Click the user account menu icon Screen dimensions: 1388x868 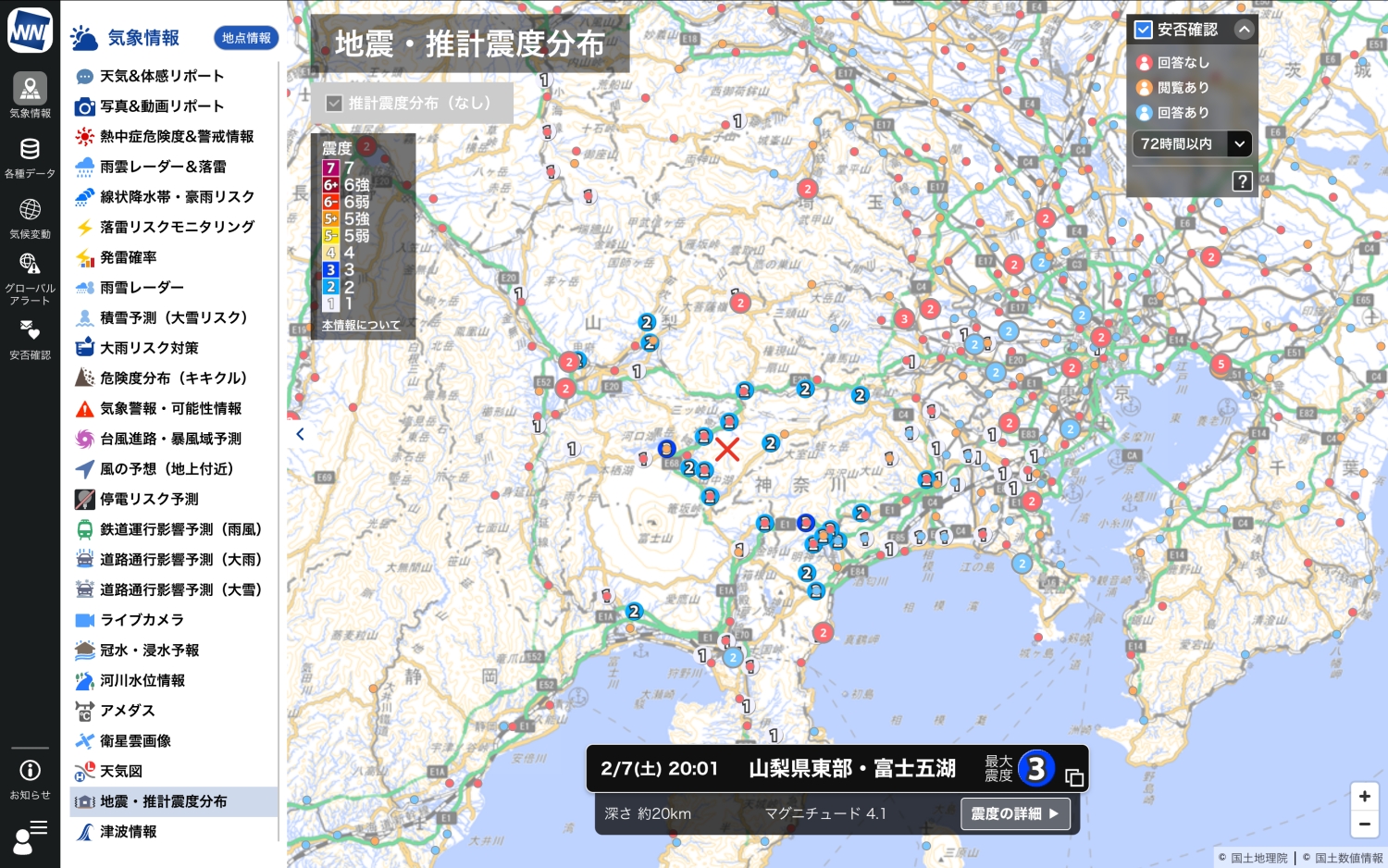coord(30,837)
